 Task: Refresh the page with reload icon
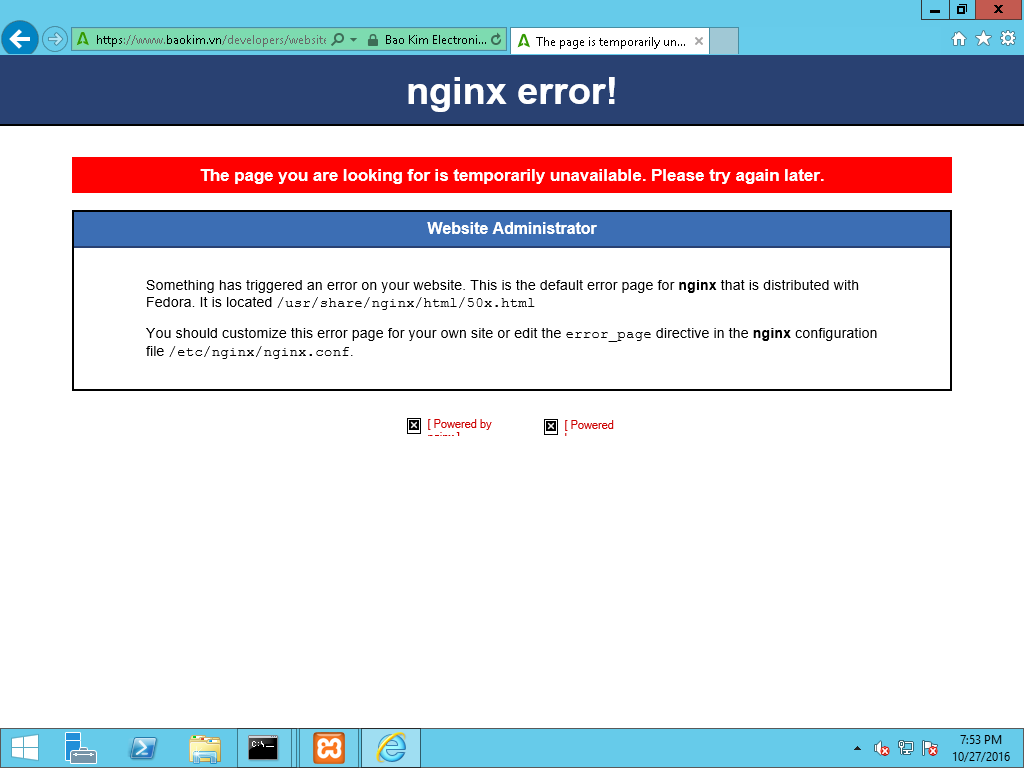[x=496, y=40]
